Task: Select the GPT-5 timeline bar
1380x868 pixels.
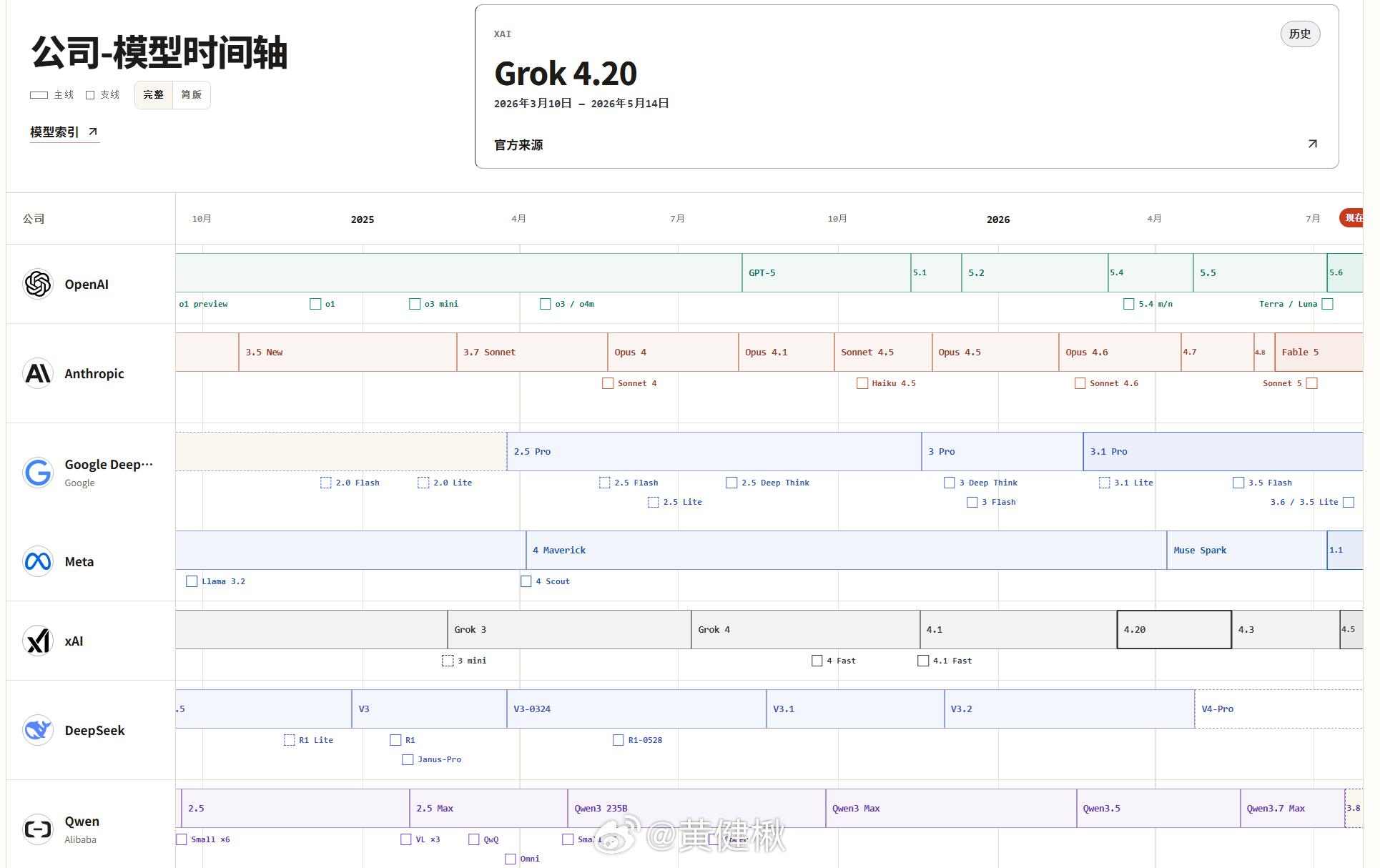Action: 827,272
